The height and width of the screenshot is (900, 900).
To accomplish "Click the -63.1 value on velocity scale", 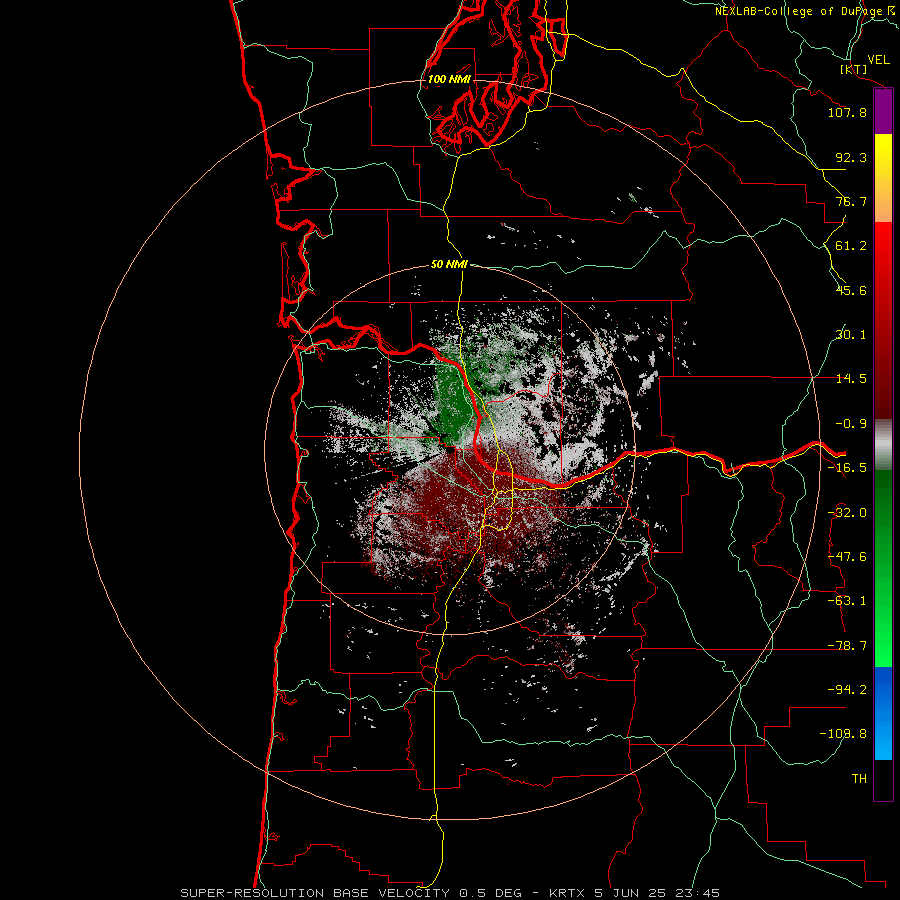I will coord(847,601).
